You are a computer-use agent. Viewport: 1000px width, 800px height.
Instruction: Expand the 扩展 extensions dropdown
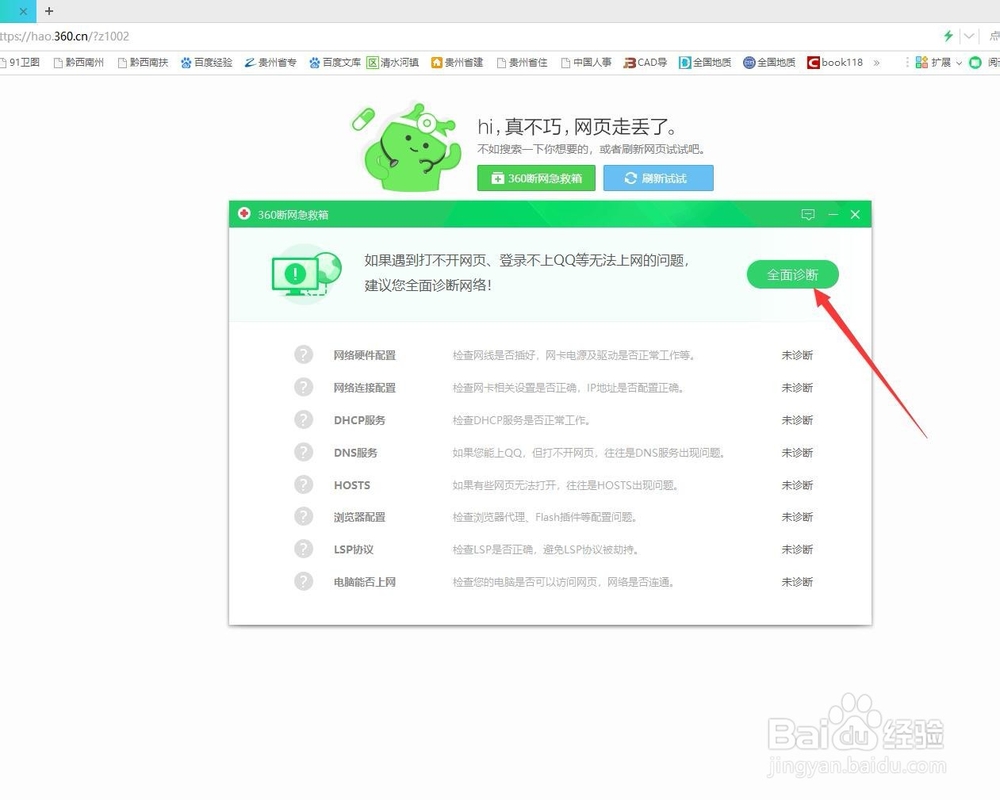pos(958,62)
